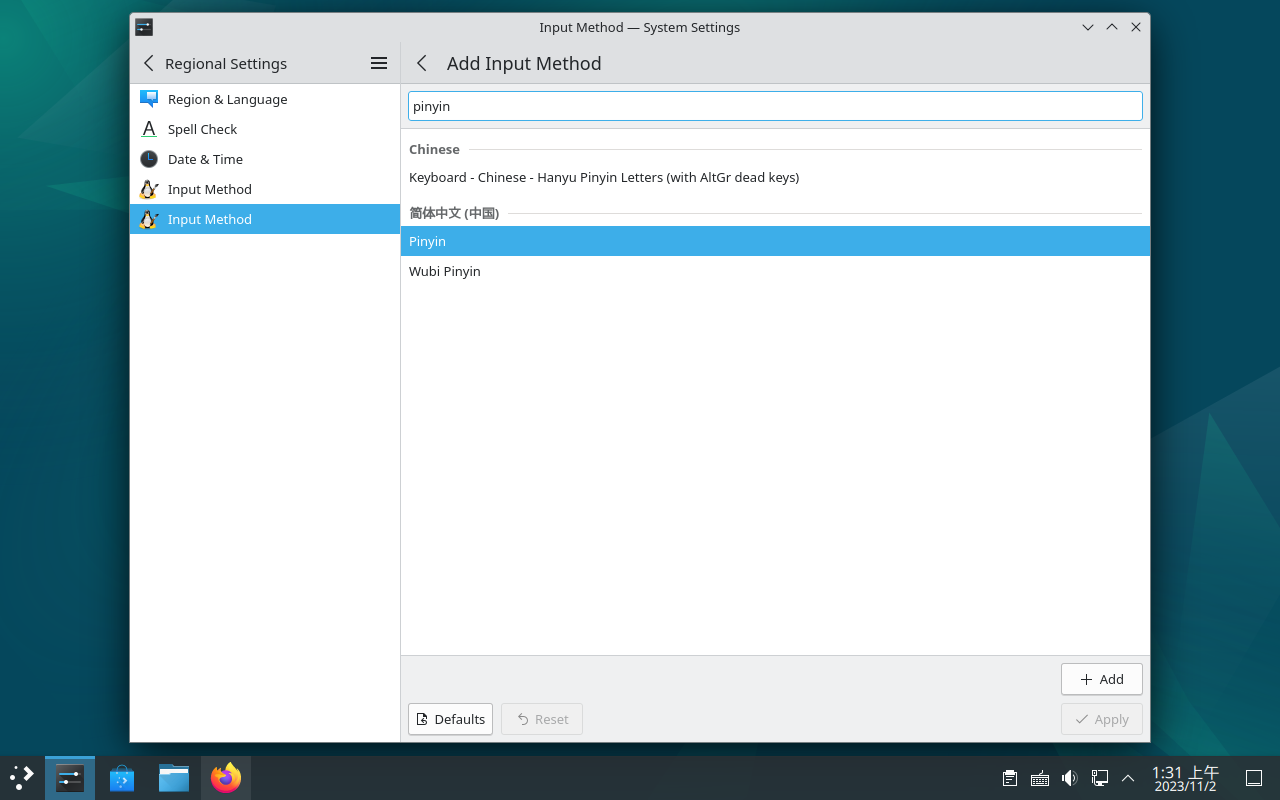Launch Firefox from the taskbar
This screenshot has height=800, width=1280.
click(x=226, y=777)
